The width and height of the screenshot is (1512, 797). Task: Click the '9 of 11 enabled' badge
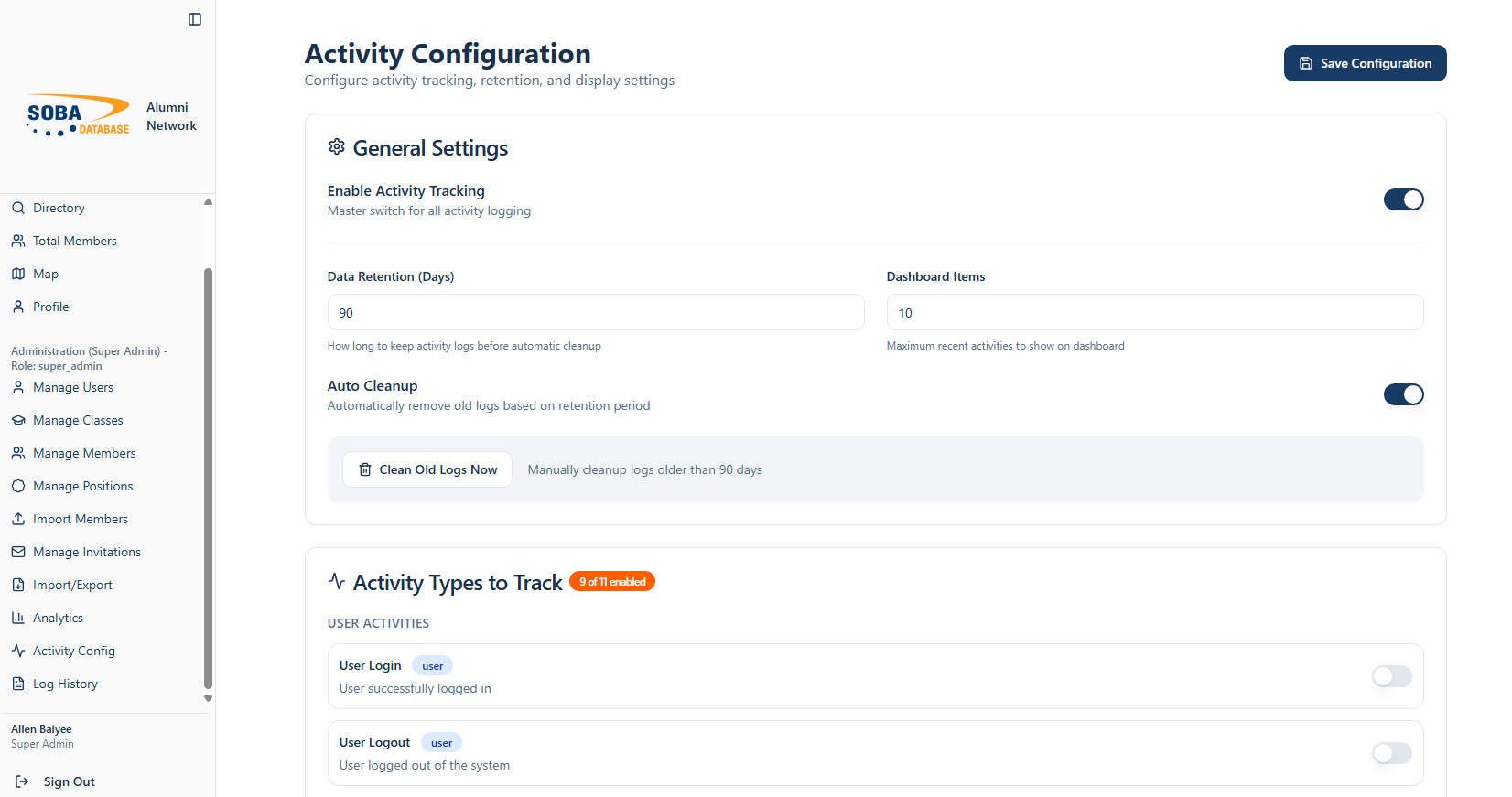point(612,582)
